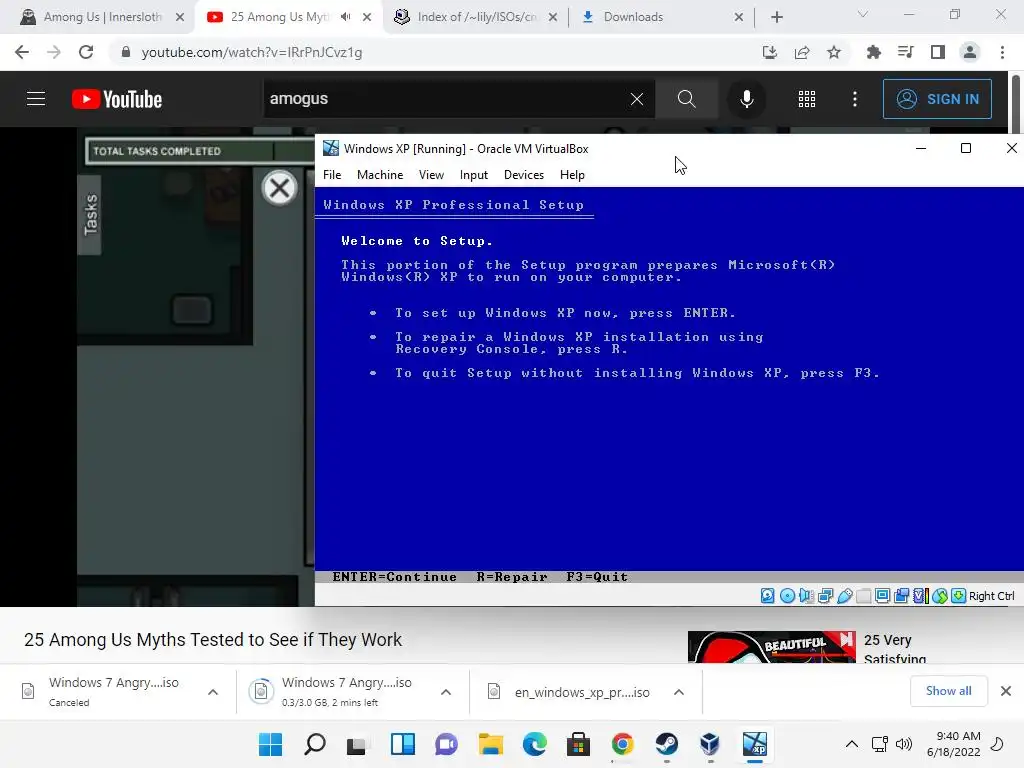Click the YouTube logo
Viewport: 1024px width, 768px height.
tap(117, 99)
